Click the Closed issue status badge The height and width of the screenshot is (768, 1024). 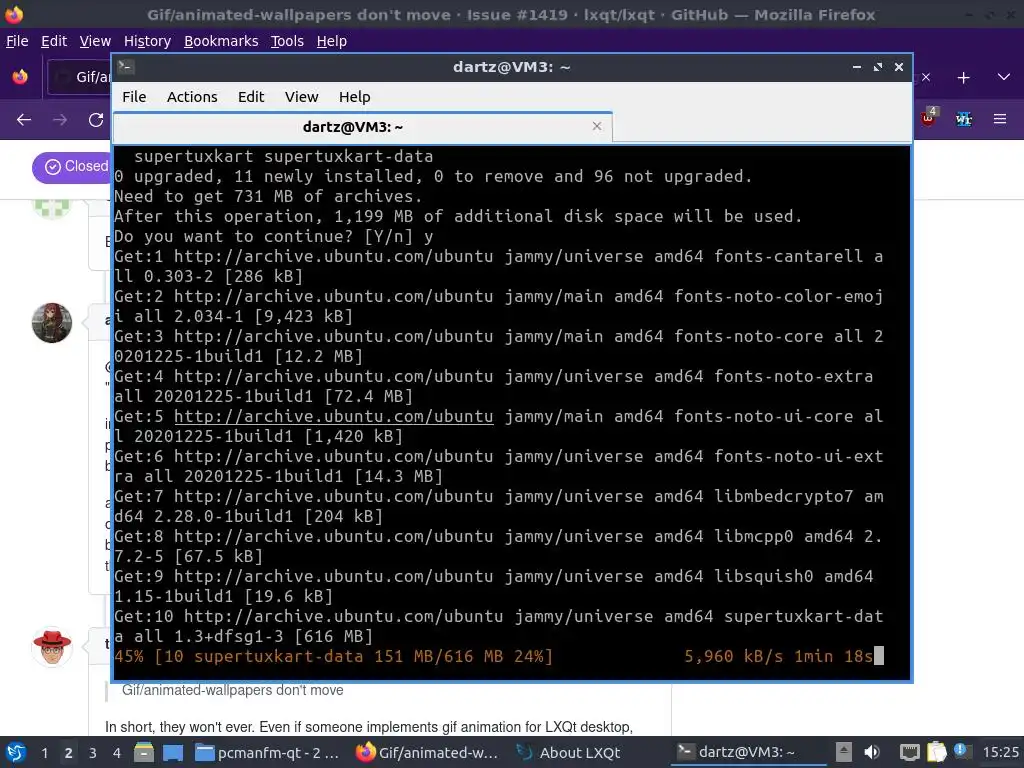(x=71, y=167)
